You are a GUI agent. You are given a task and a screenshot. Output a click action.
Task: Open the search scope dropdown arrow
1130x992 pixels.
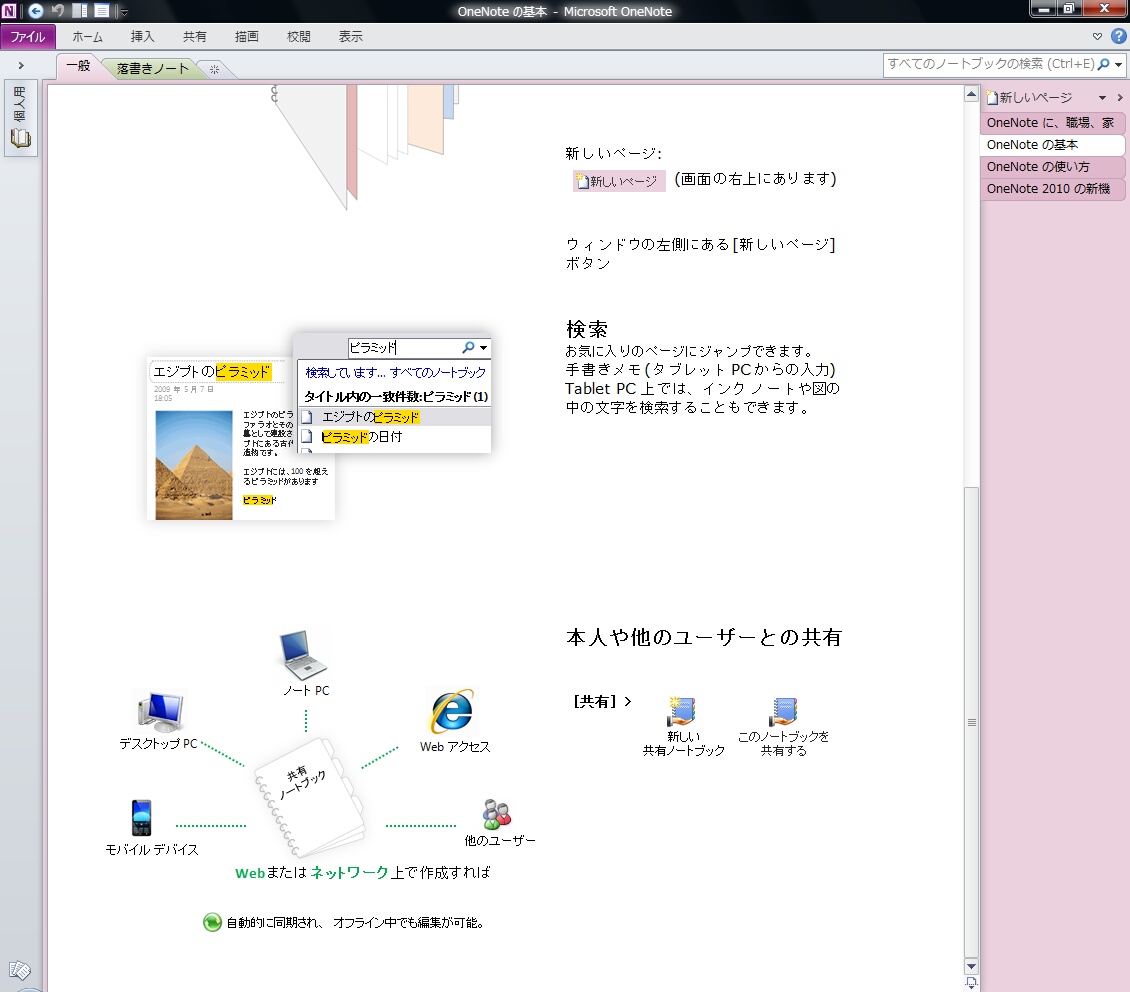coord(1118,65)
